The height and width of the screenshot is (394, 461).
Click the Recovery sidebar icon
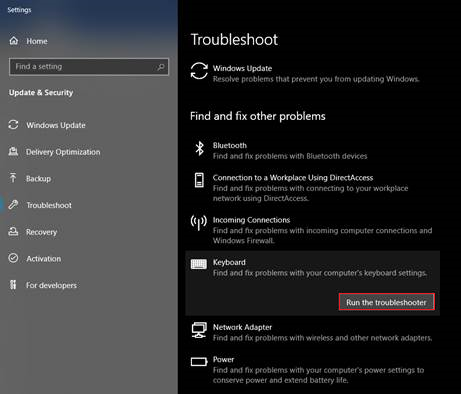[13, 231]
